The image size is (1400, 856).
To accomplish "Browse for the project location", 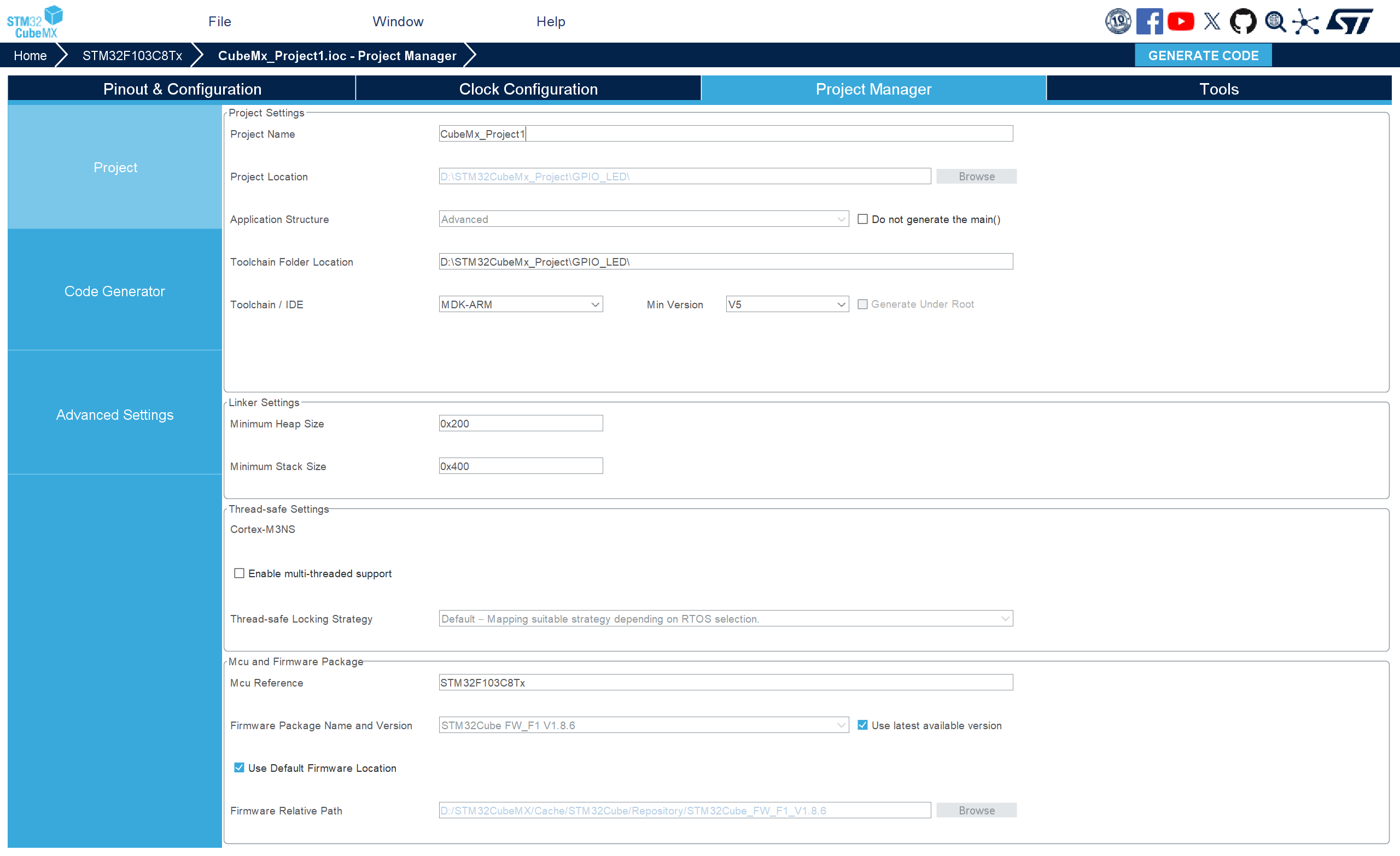I will 976,177.
